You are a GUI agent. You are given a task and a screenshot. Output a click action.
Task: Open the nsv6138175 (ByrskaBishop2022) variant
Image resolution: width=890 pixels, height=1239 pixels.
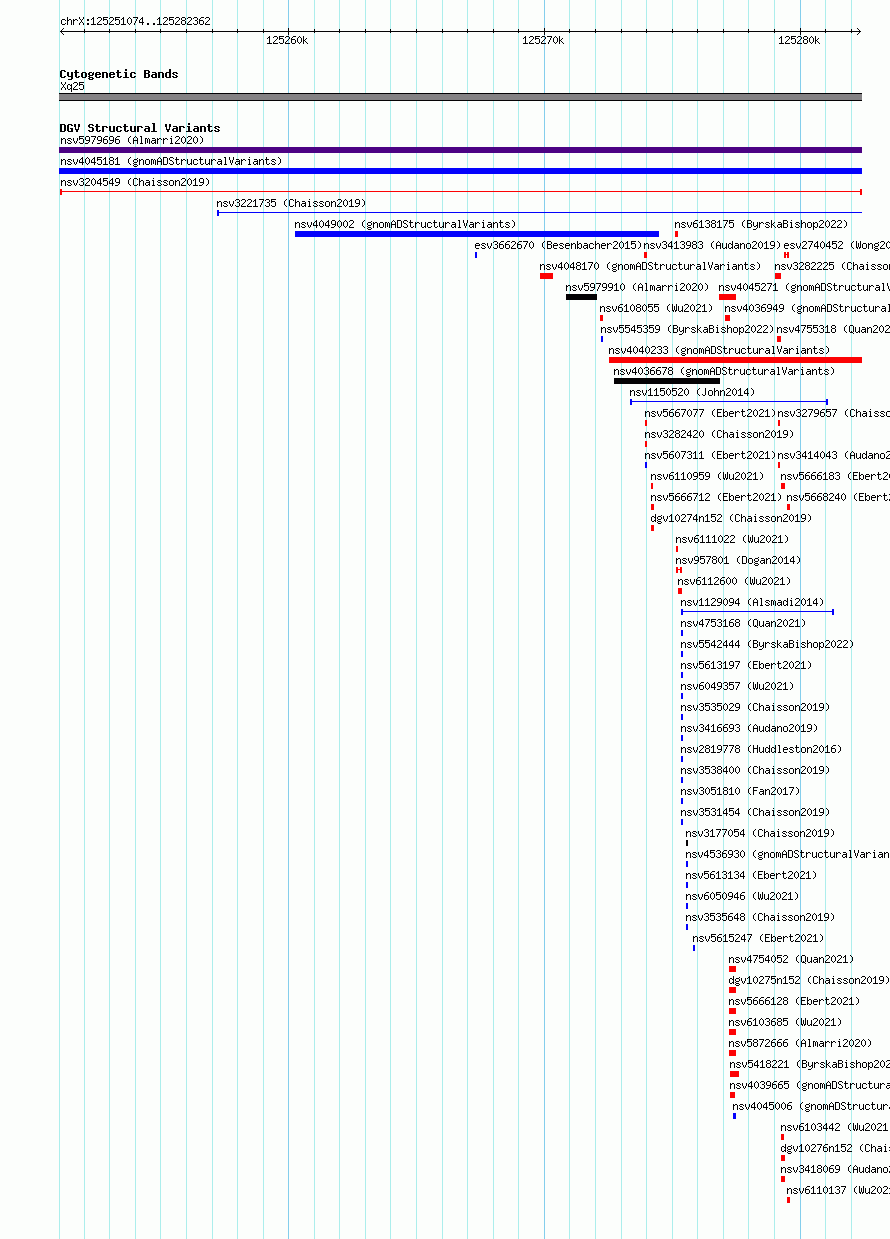761,224
